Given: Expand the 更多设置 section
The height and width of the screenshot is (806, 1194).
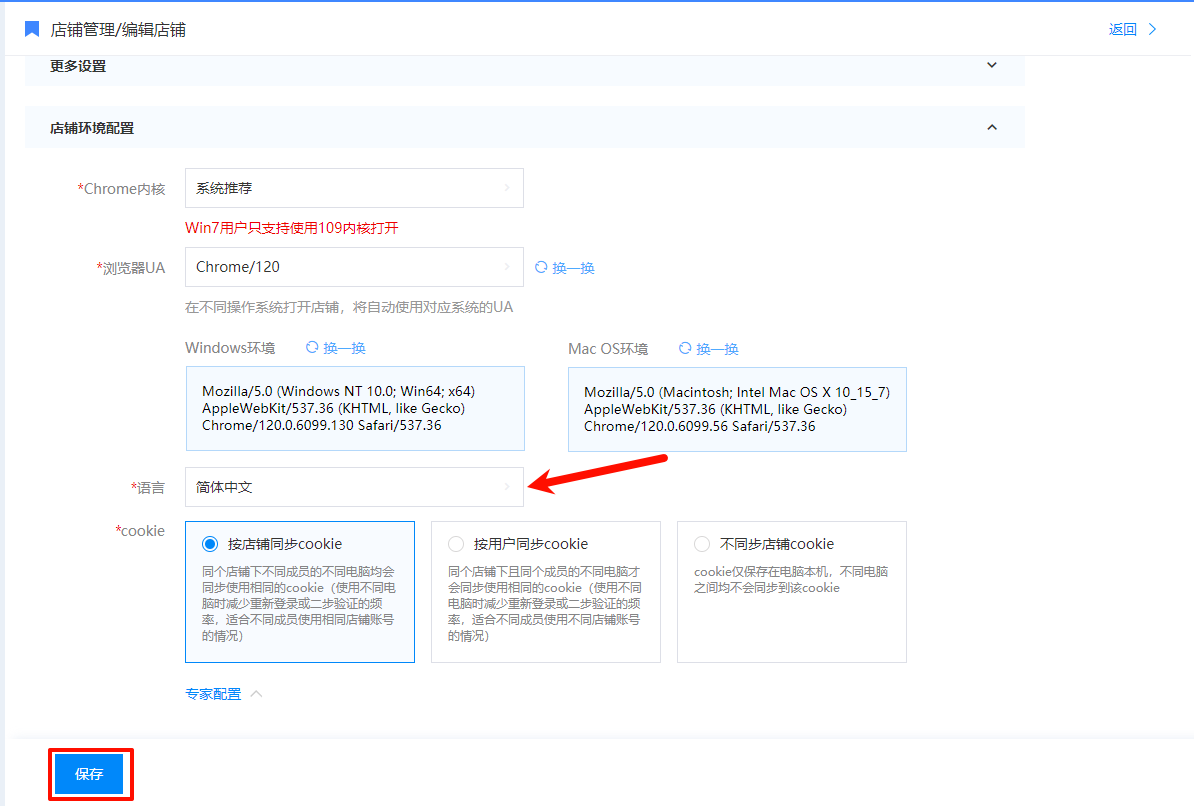Looking at the screenshot, I should pyautogui.click(x=992, y=66).
